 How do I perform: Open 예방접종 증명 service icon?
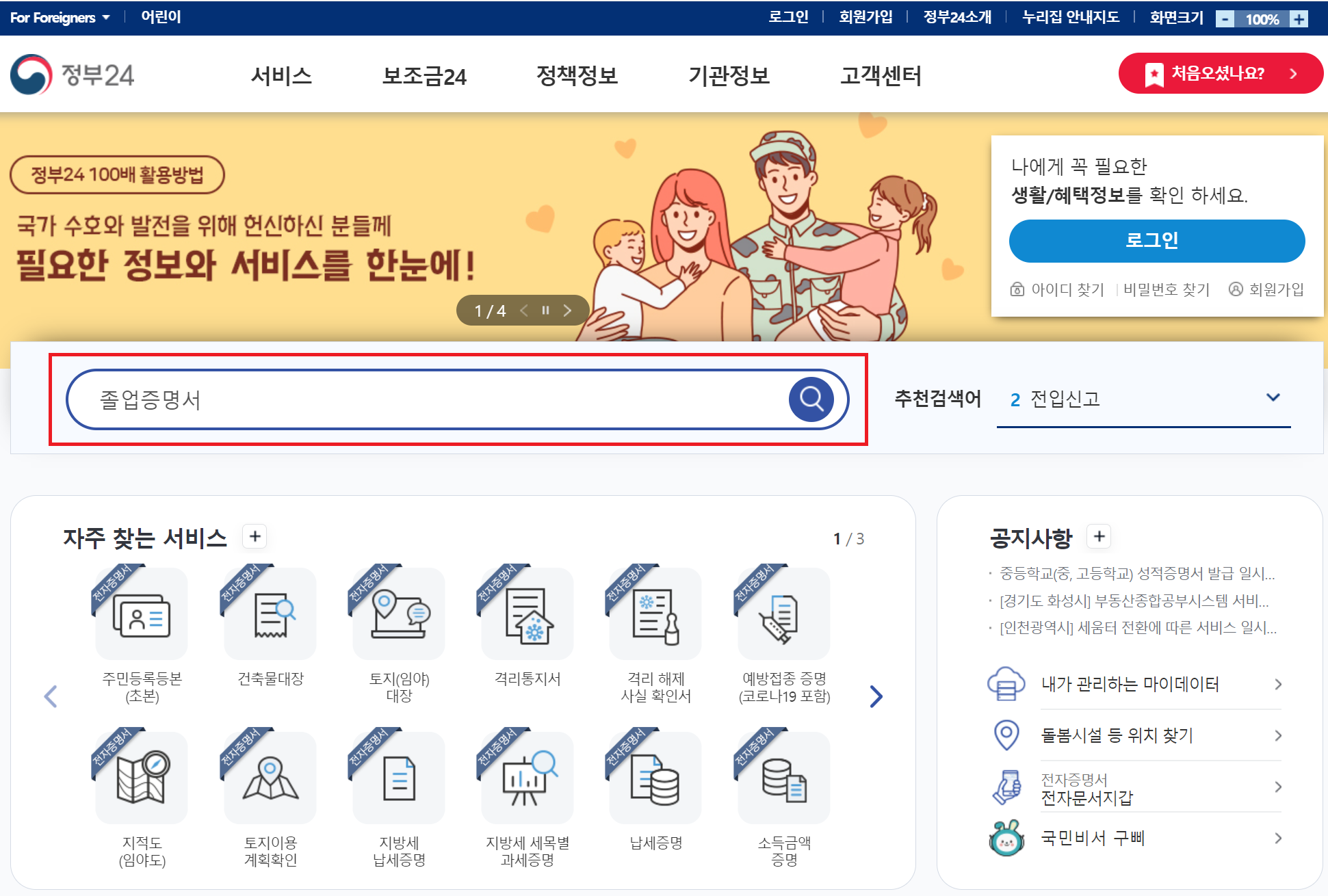tap(784, 614)
